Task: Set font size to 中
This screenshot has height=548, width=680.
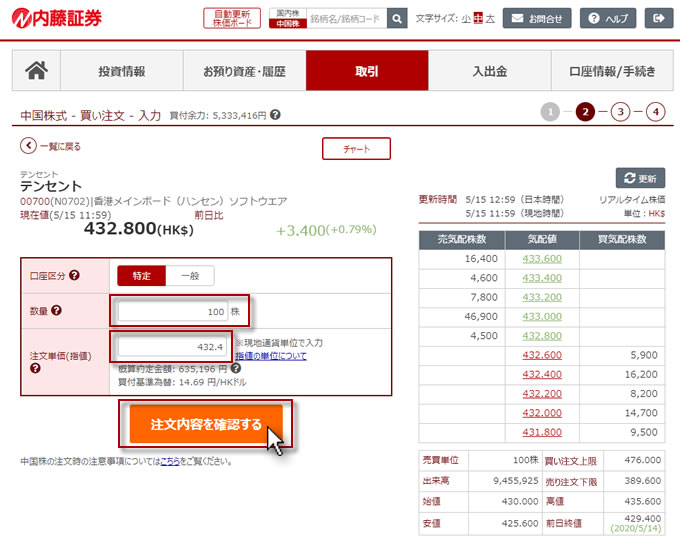Action: [478, 19]
